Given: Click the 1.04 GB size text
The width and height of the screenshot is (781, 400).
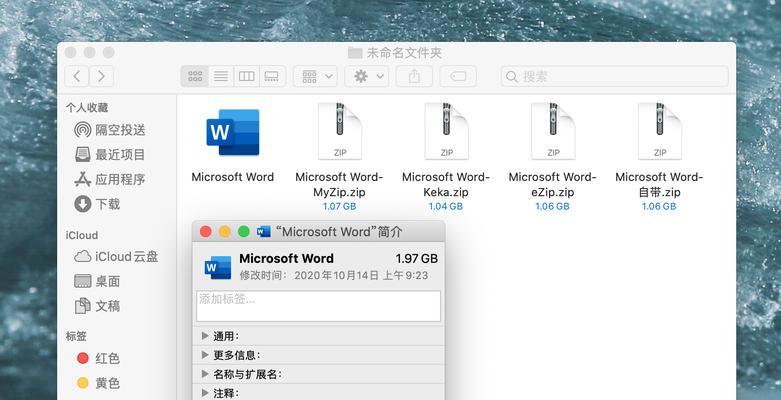Looking at the screenshot, I should click(446, 206).
